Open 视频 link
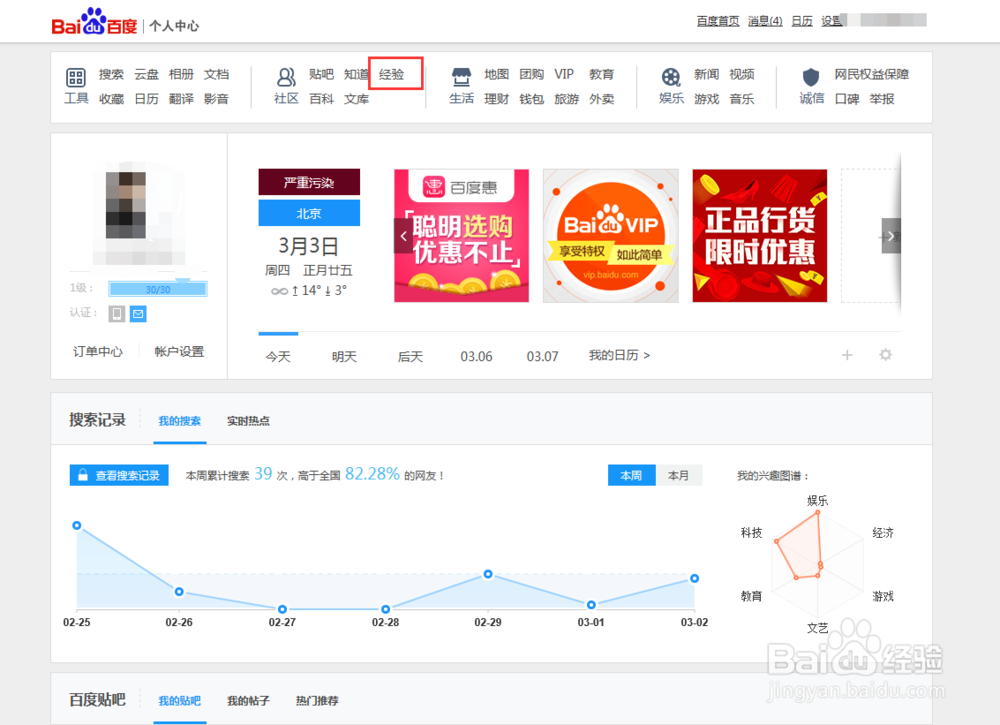 click(x=742, y=74)
